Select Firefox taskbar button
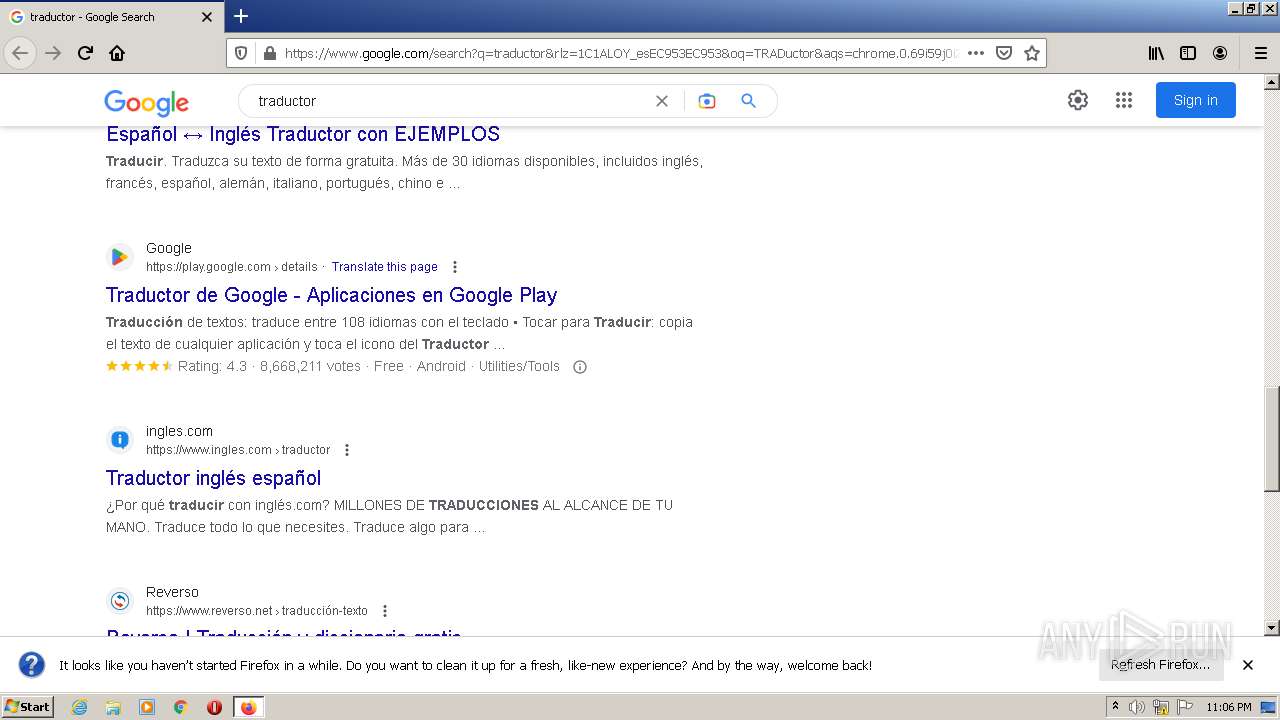The height and width of the screenshot is (720, 1280). (x=248, y=707)
